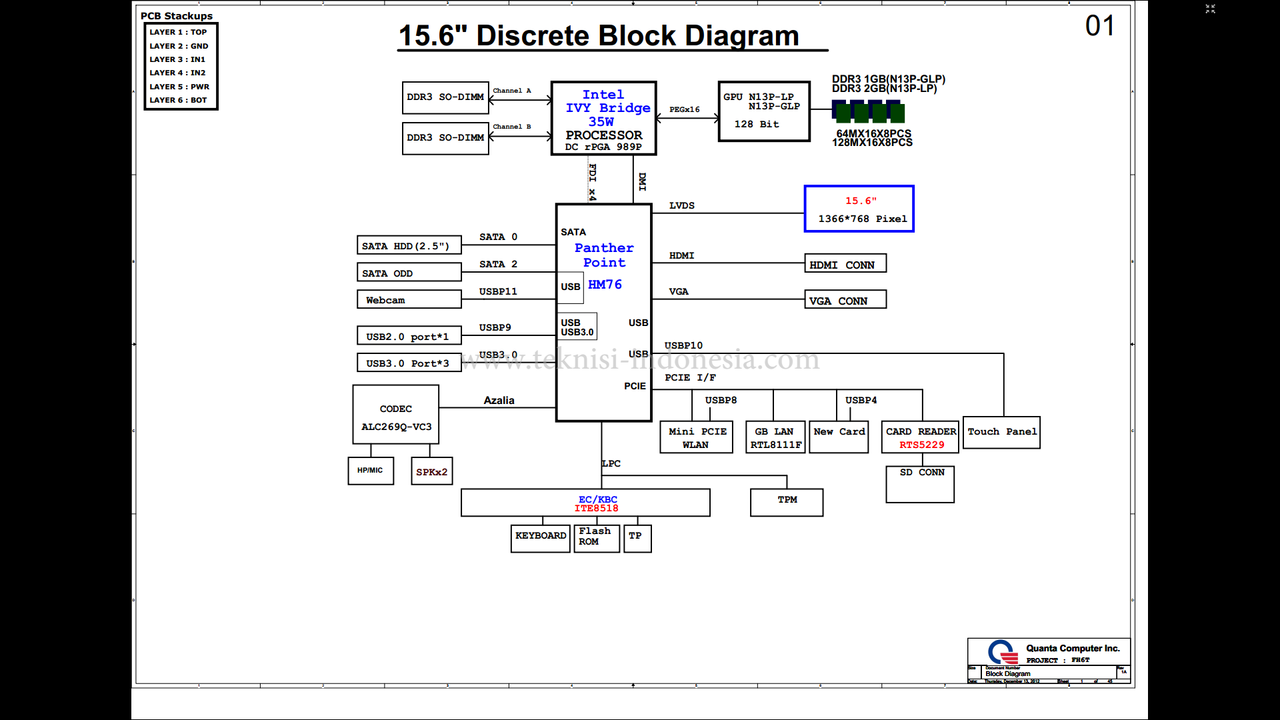Click the 'LVDS' label
The height and width of the screenshot is (720, 1280).
click(x=682, y=206)
